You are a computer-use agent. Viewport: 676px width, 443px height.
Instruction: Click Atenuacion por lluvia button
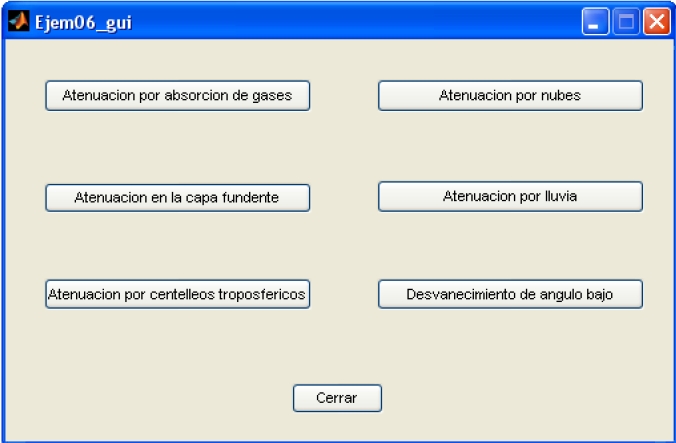510,196
